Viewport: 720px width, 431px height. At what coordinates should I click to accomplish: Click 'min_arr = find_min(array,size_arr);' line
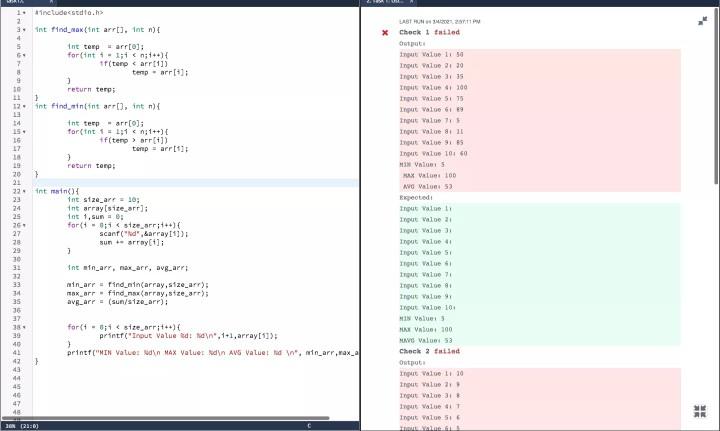[x=138, y=285]
